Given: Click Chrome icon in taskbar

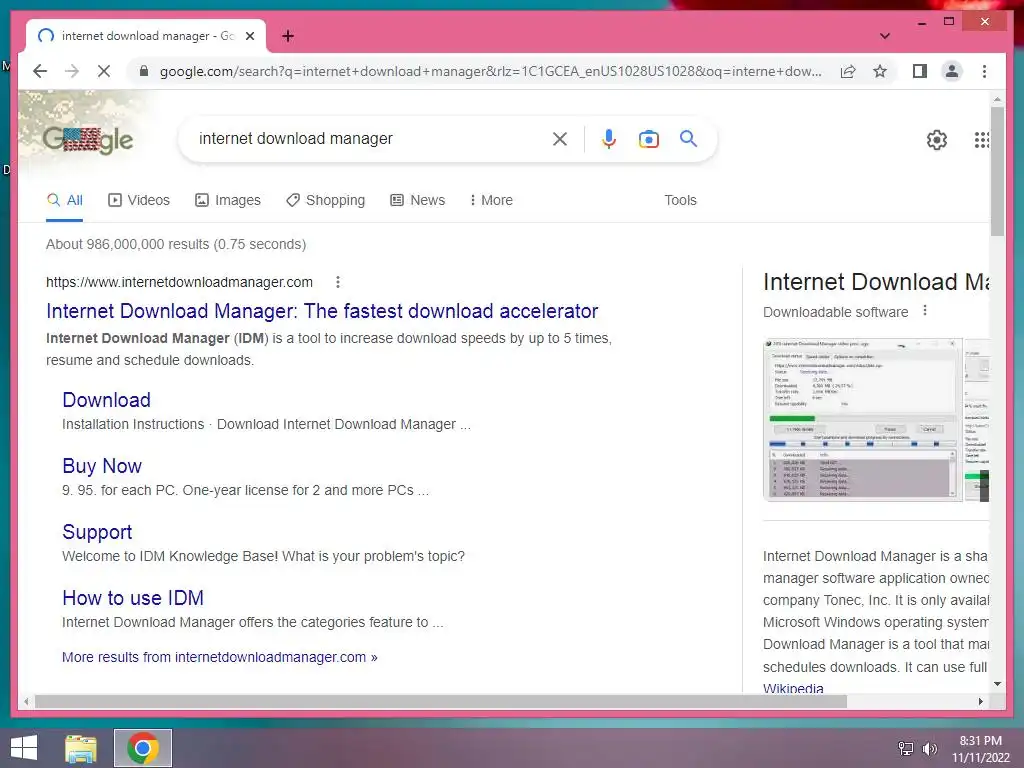Looking at the screenshot, I should pyautogui.click(x=143, y=748).
